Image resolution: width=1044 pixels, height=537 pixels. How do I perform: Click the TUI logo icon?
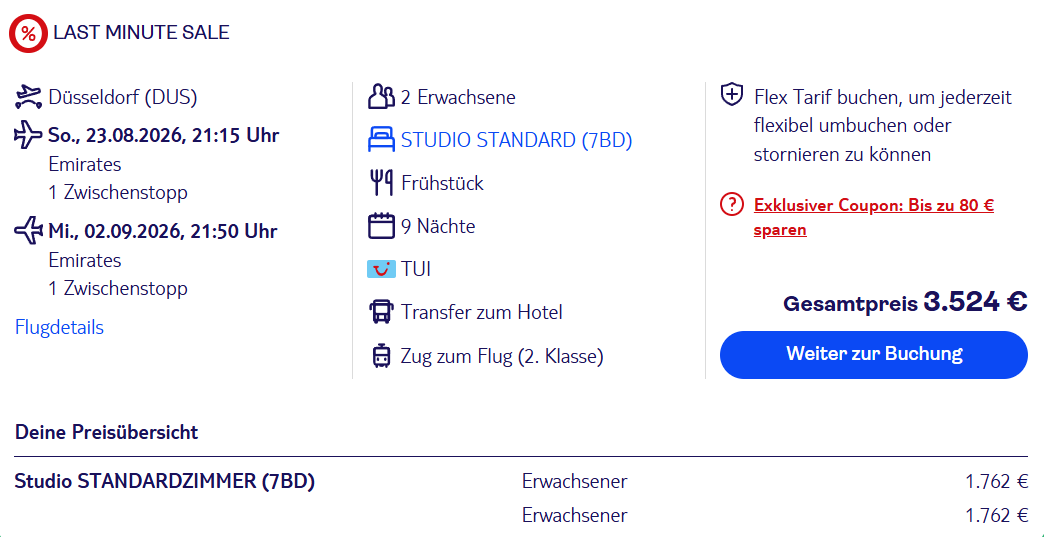382,269
